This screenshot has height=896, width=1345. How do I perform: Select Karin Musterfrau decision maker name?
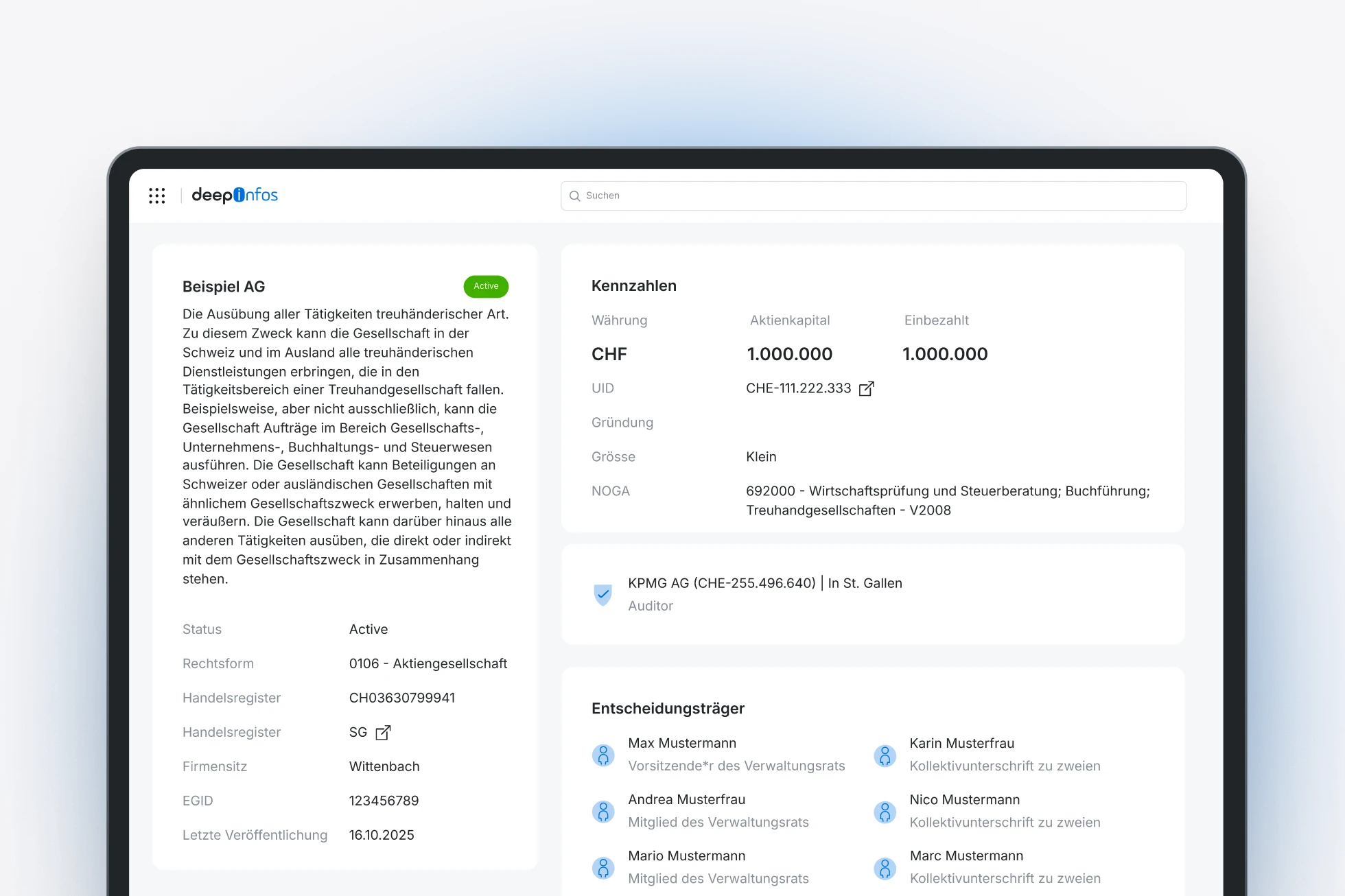click(x=961, y=743)
